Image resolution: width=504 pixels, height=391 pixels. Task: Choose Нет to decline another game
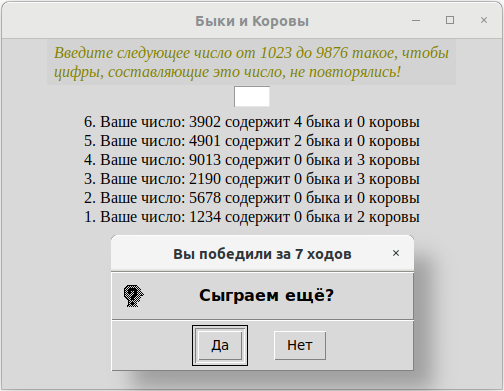300,345
